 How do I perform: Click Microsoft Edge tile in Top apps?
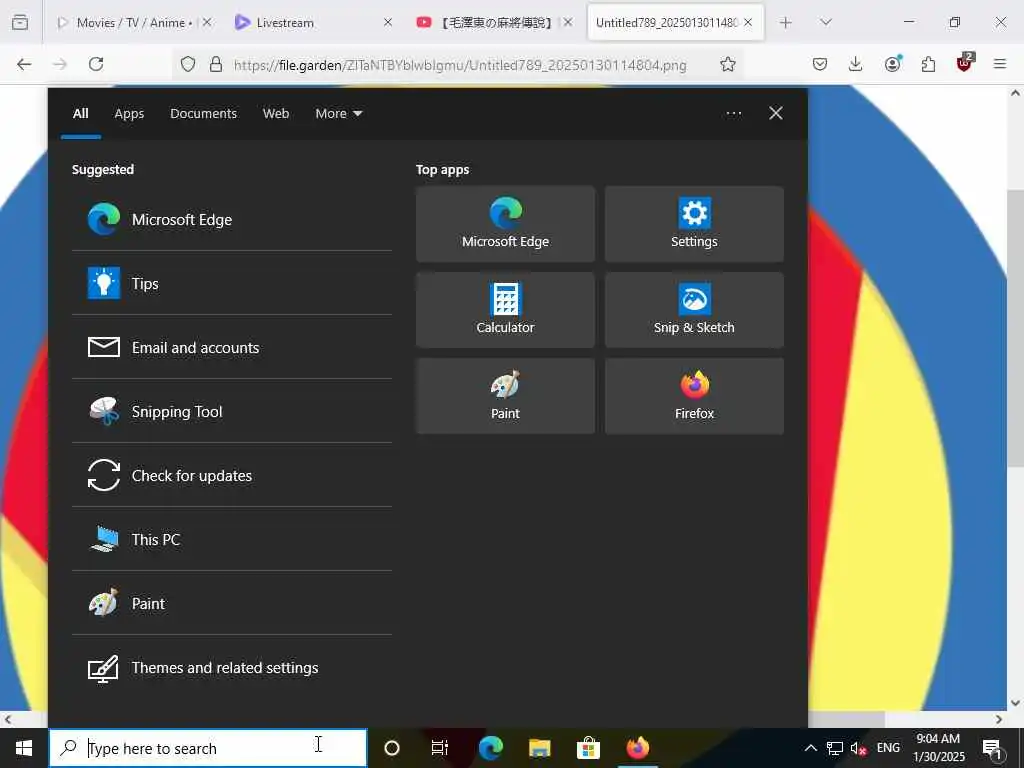point(505,224)
